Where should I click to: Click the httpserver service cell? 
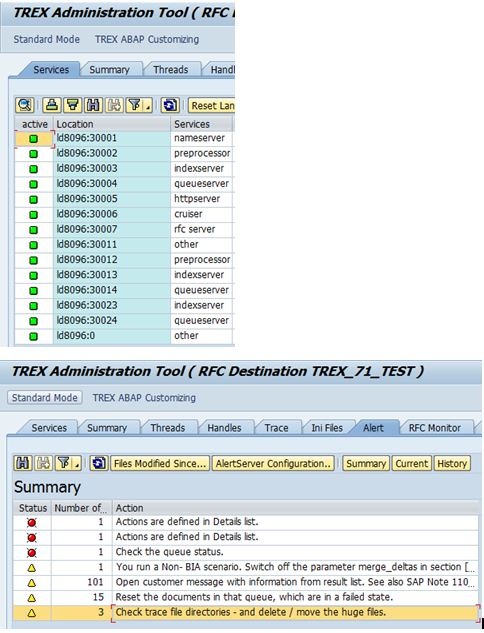point(201,199)
